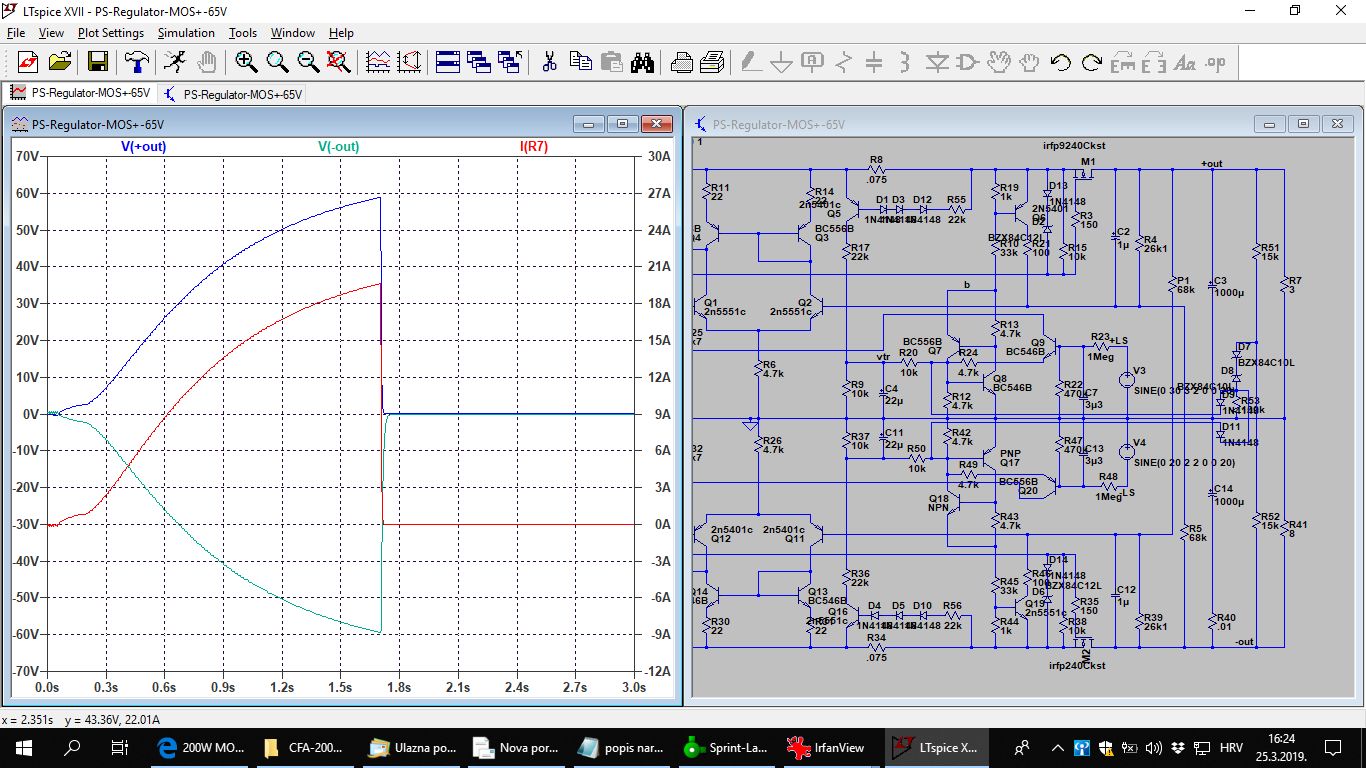Click the Paste clipboard icon
Image resolution: width=1366 pixels, height=768 pixels.
click(611, 62)
